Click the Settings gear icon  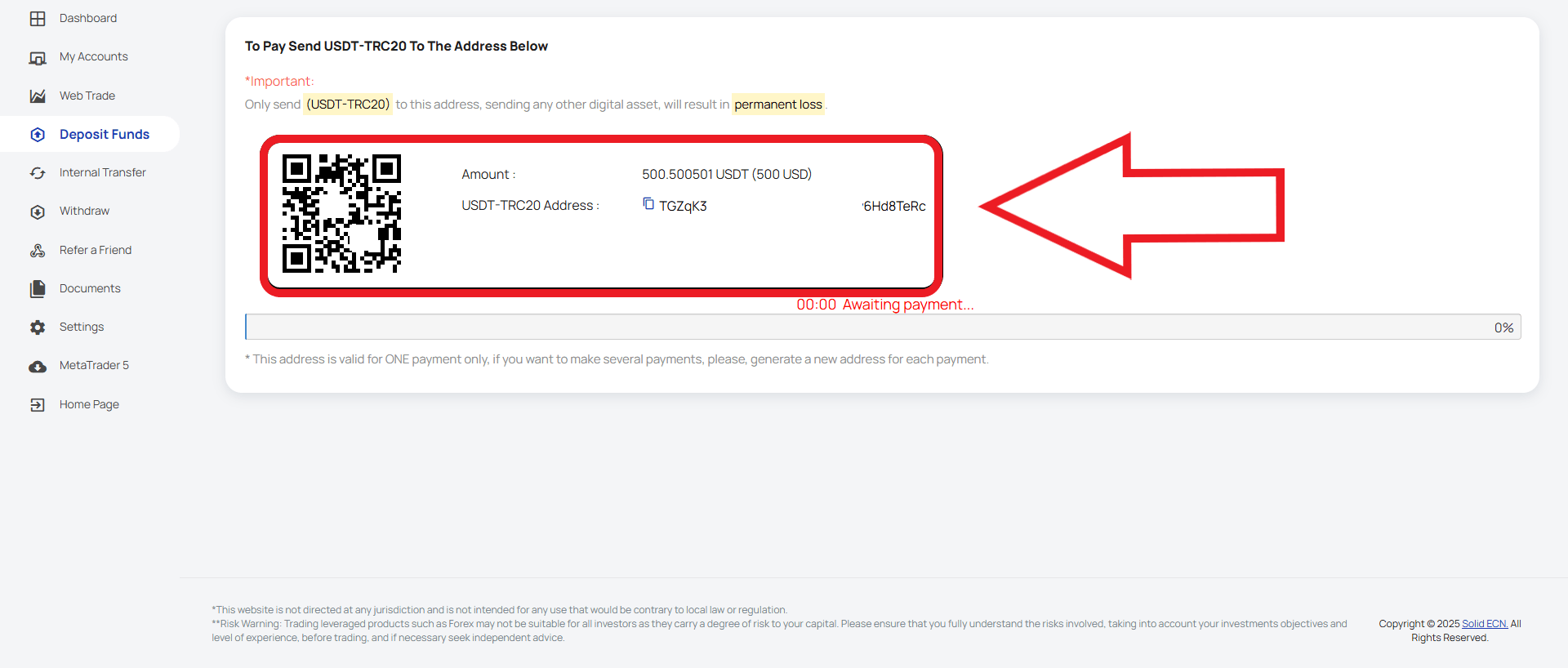[x=38, y=327]
